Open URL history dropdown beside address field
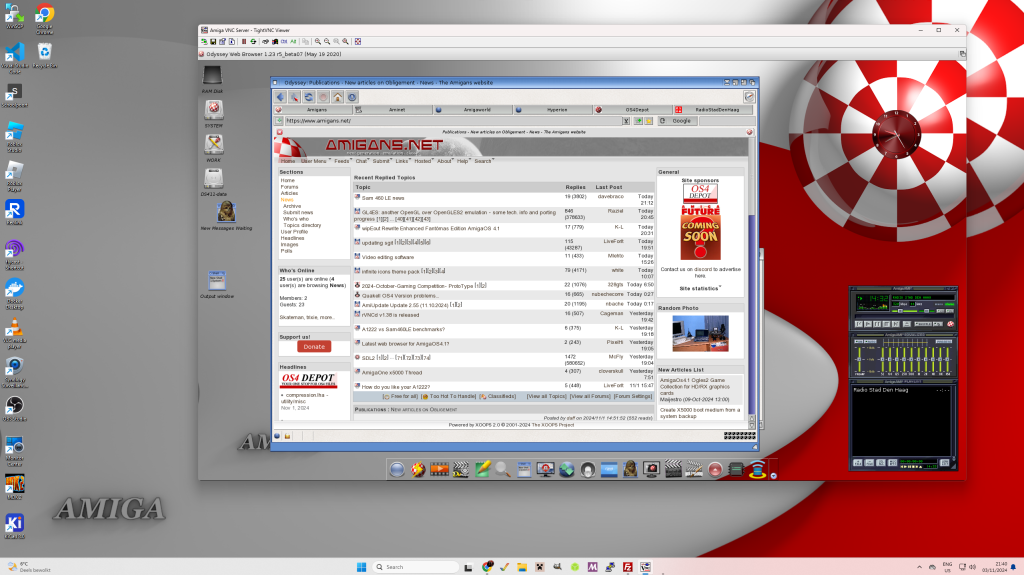 (626, 121)
